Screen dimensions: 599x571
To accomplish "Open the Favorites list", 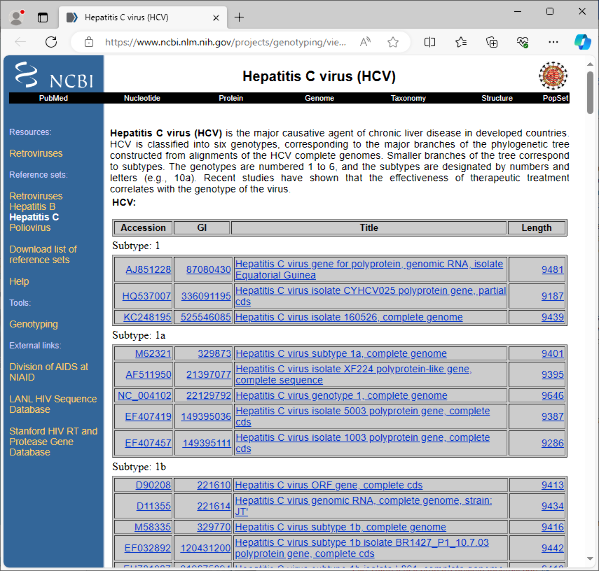I will [461, 42].
